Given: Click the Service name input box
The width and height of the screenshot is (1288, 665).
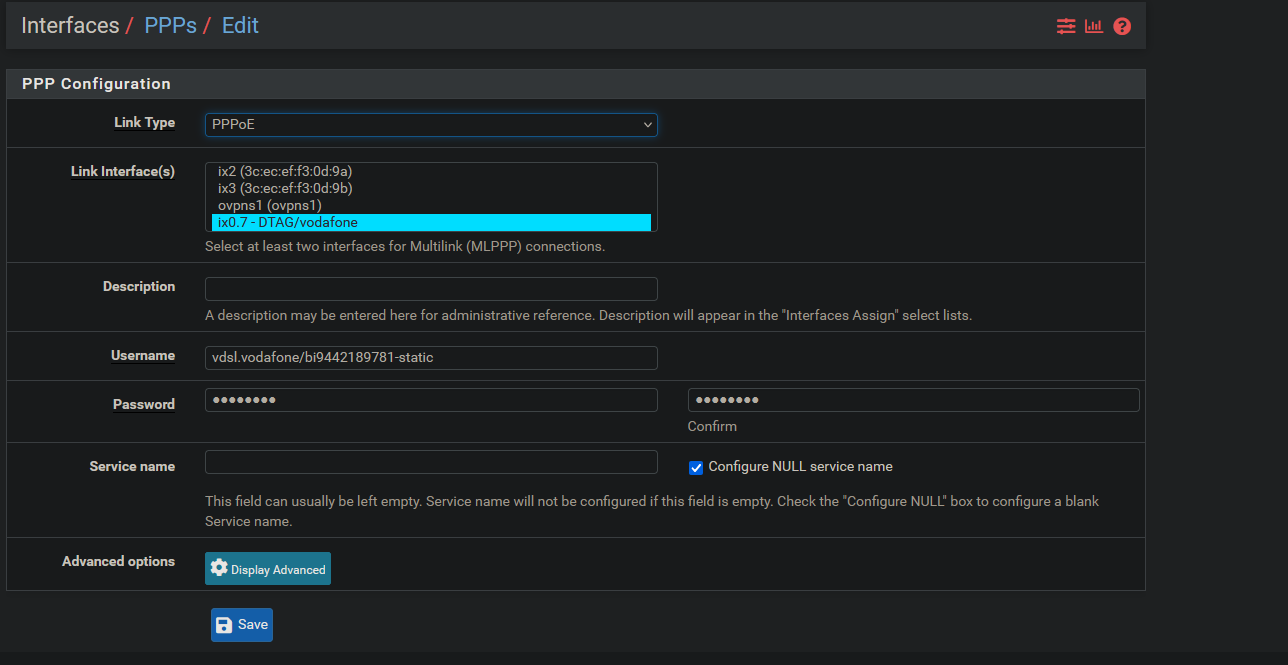Looking at the screenshot, I should click(x=431, y=462).
